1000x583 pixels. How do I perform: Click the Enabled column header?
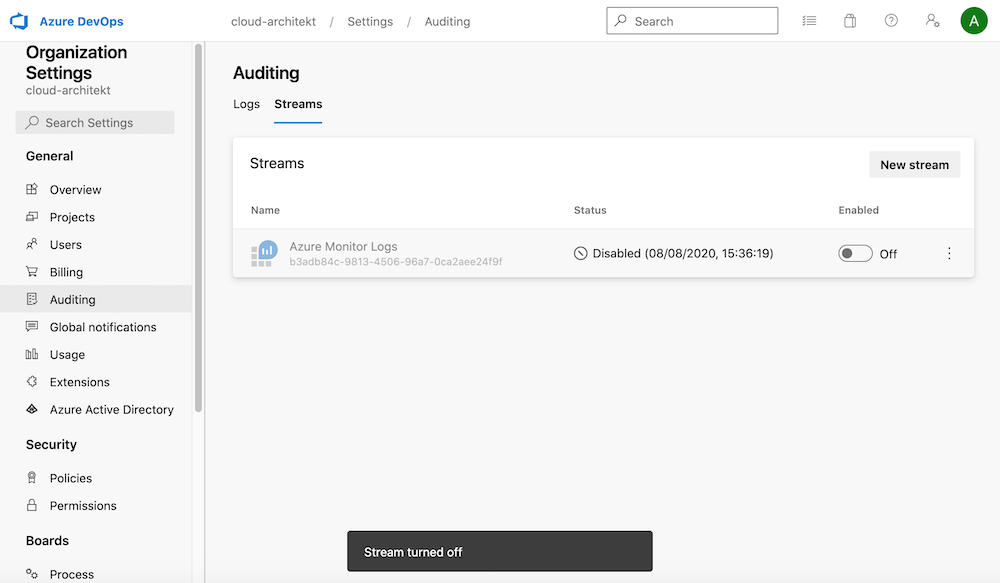[858, 210]
